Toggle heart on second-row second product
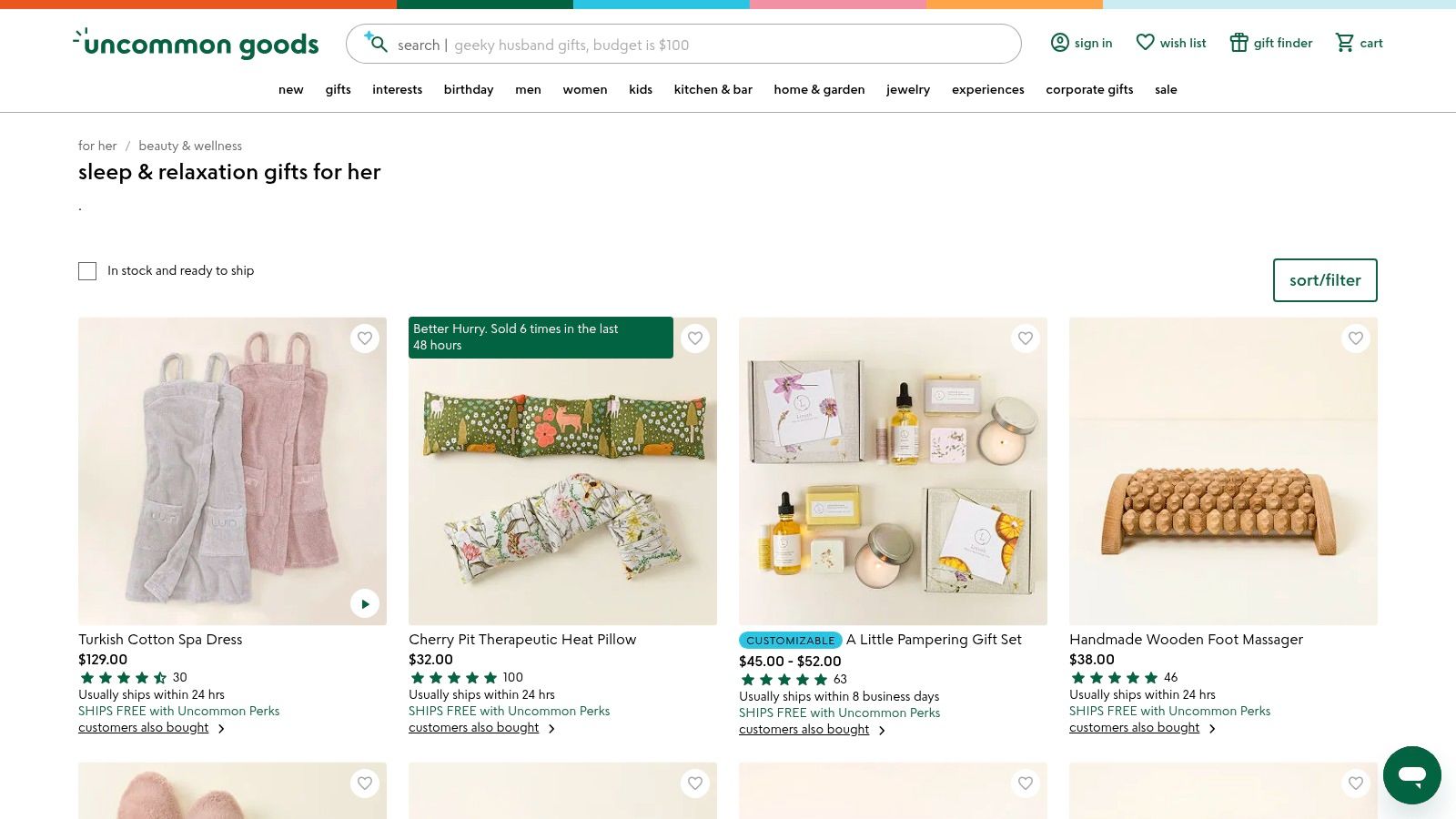 (695, 784)
